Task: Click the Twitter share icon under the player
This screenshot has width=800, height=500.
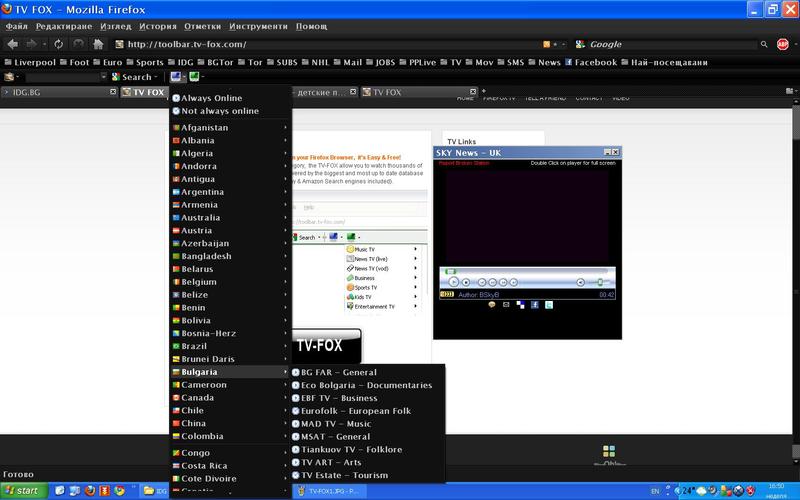Action: pos(549,305)
